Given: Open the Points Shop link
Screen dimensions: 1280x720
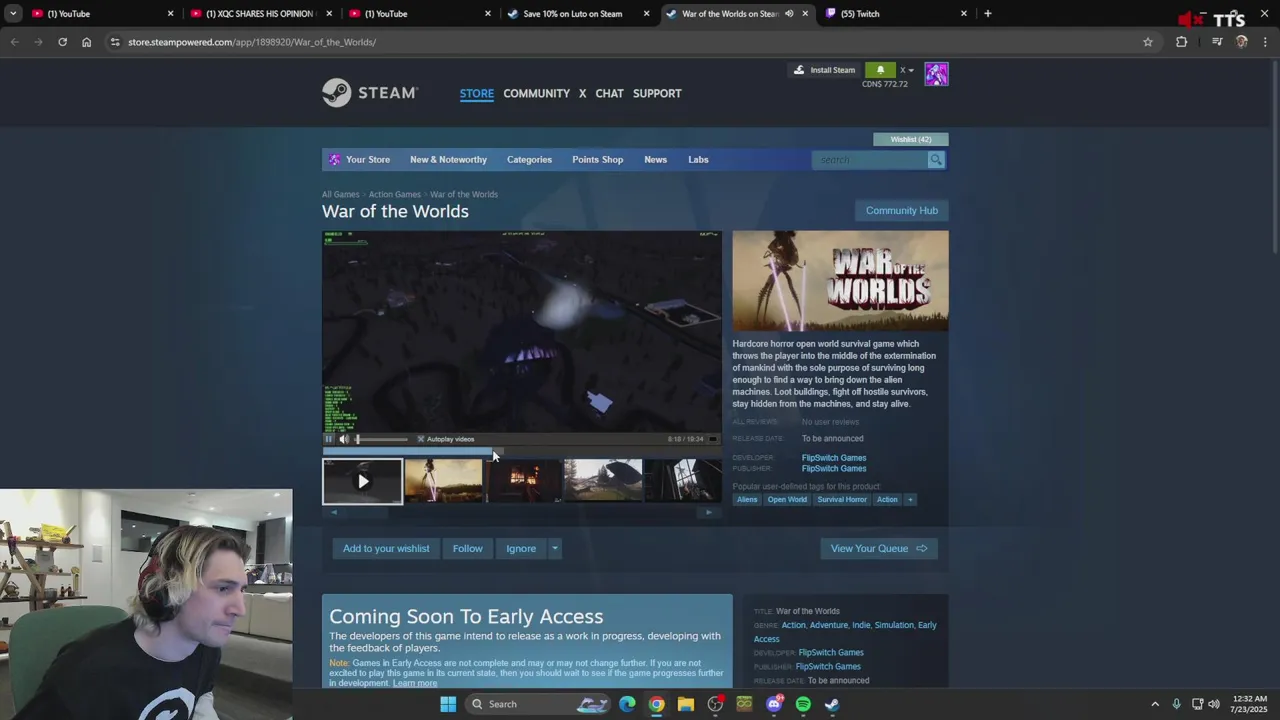Looking at the screenshot, I should (x=597, y=160).
